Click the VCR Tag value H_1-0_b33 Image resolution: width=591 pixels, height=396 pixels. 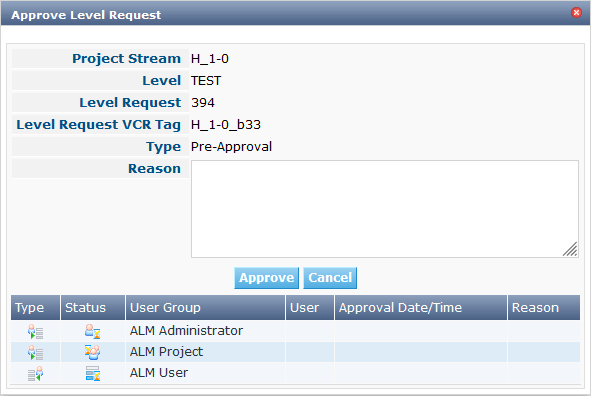pos(225,125)
